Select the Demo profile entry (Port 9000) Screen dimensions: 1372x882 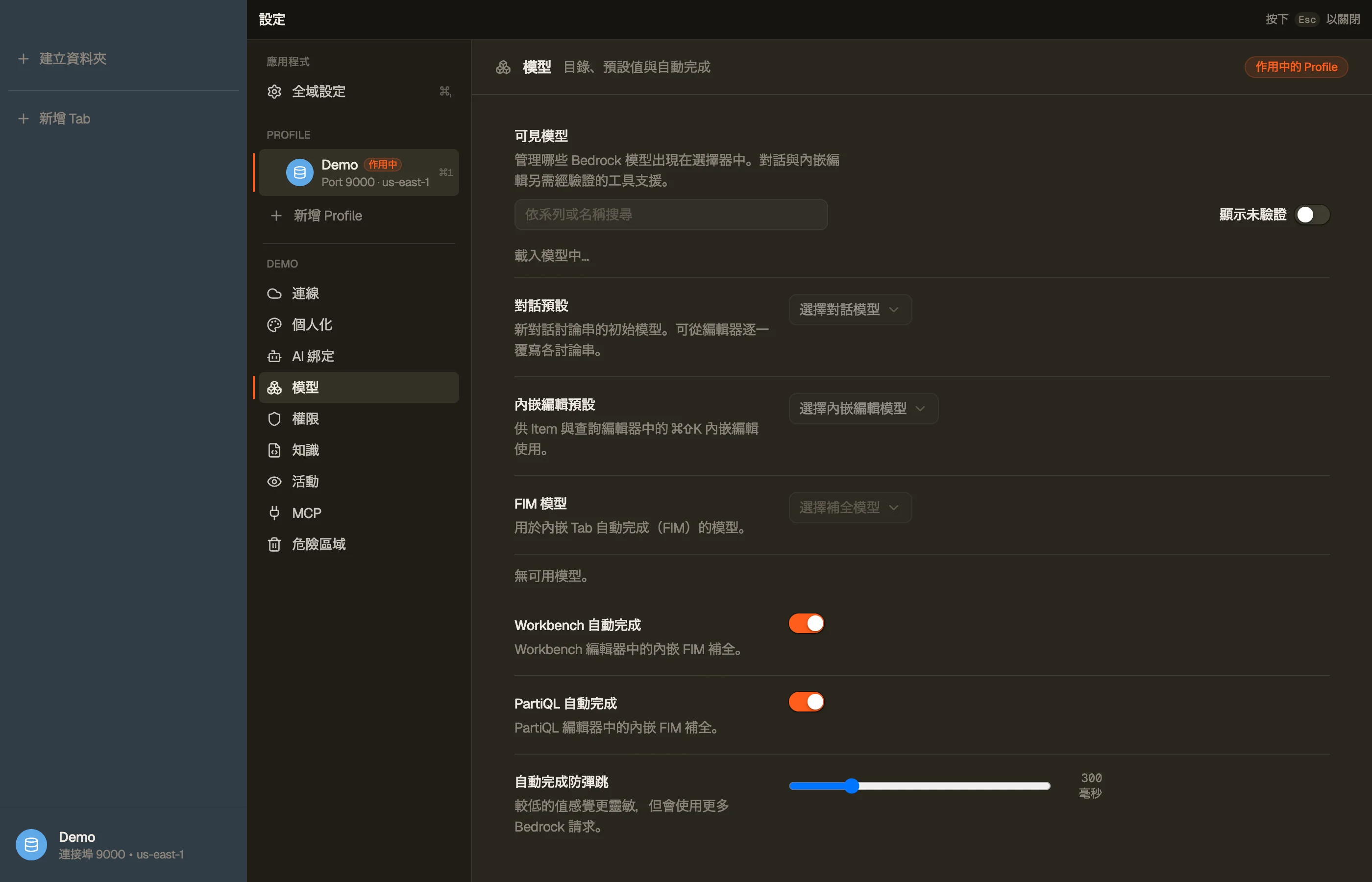click(359, 172)
